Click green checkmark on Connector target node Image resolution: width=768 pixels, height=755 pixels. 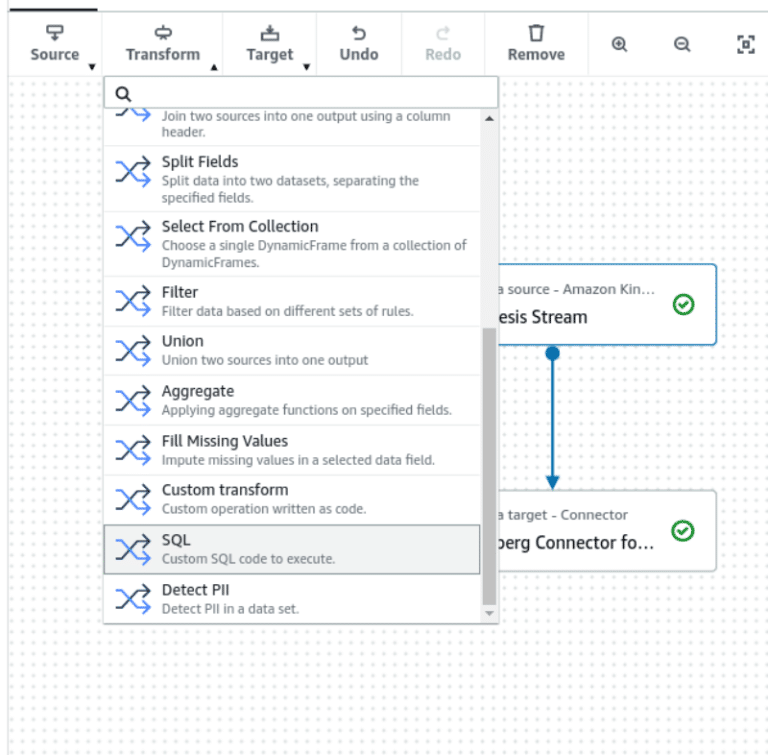683,530
